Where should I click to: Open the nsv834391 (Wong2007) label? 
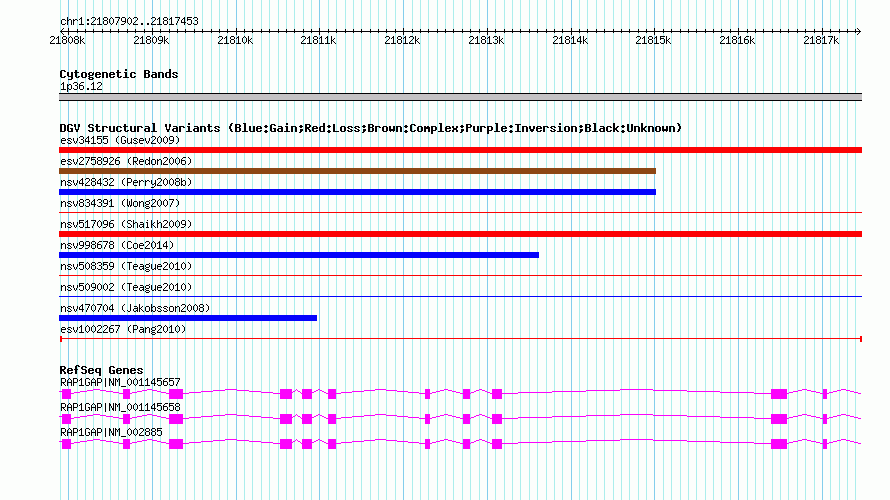pyautogui.click(x=120, y=203)
